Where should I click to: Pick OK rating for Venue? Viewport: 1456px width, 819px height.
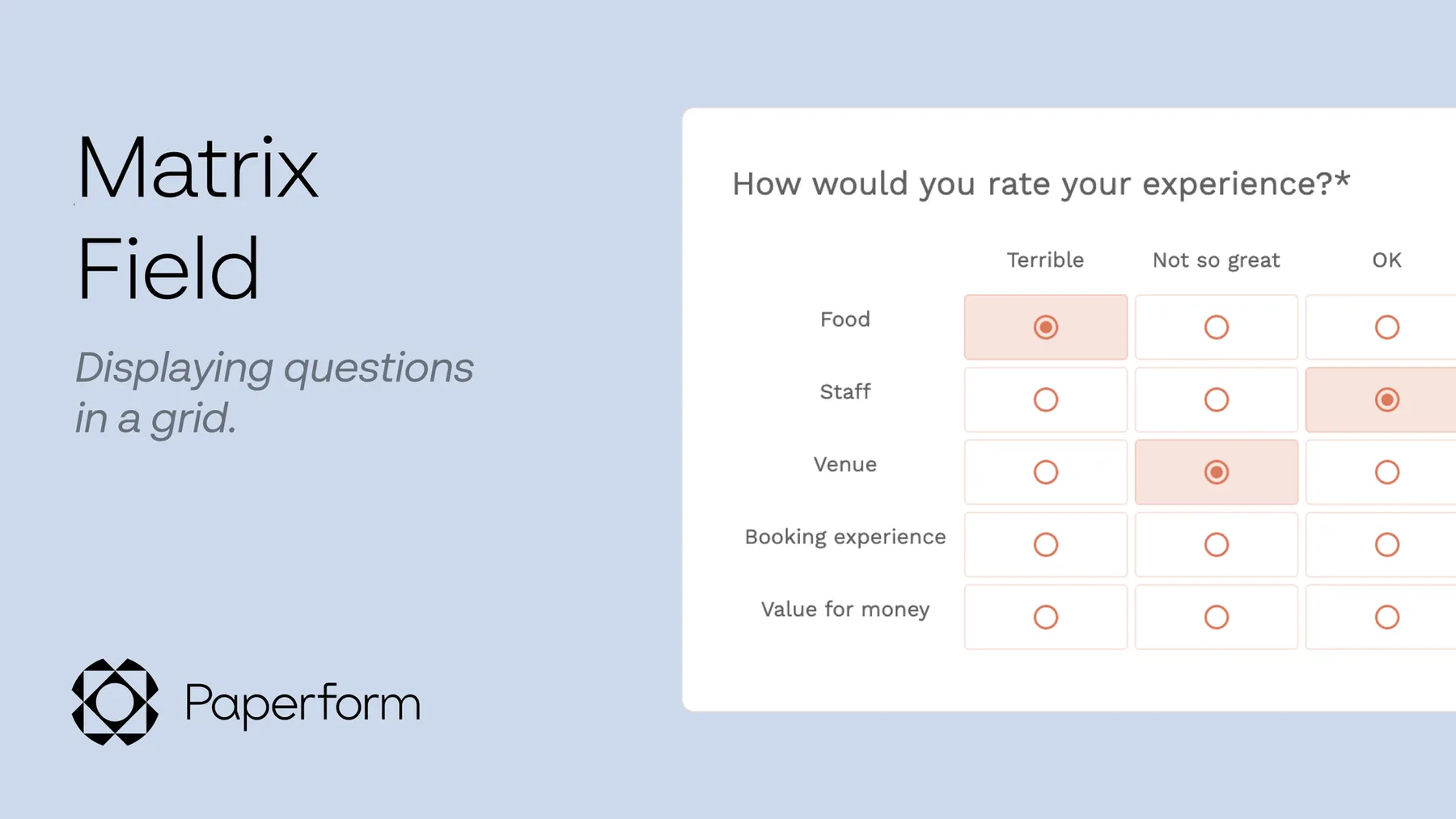pos(1386,472)
